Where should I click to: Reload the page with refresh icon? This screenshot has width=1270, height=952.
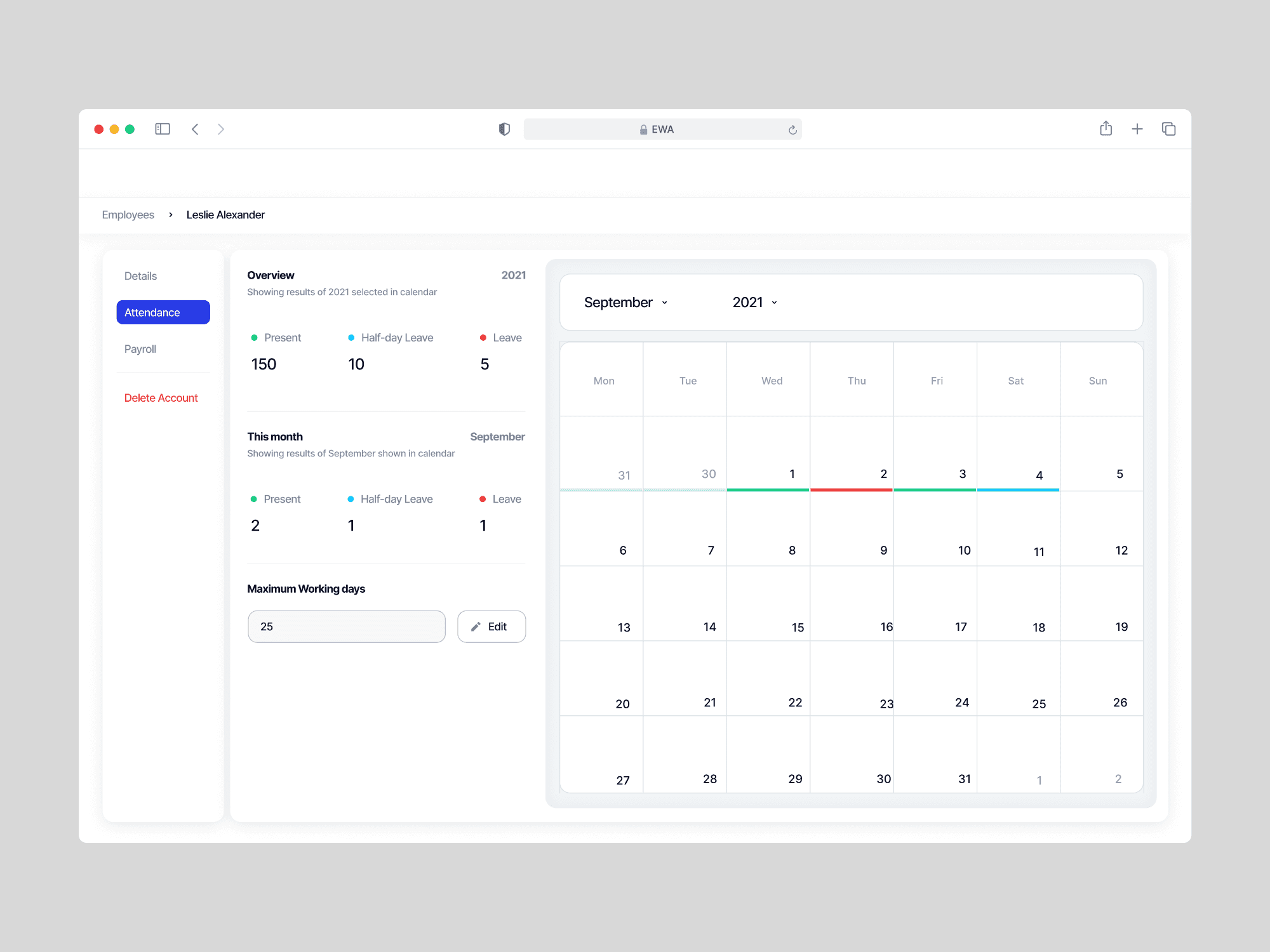point(792,129)
